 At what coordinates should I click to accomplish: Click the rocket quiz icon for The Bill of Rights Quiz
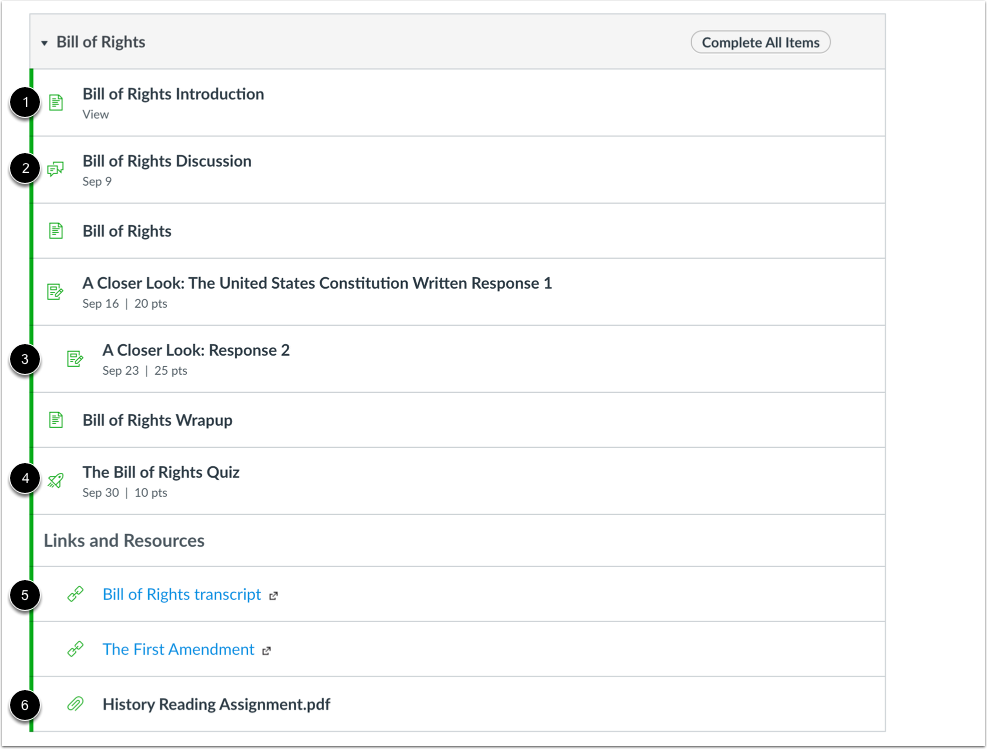tap(55, 480)
